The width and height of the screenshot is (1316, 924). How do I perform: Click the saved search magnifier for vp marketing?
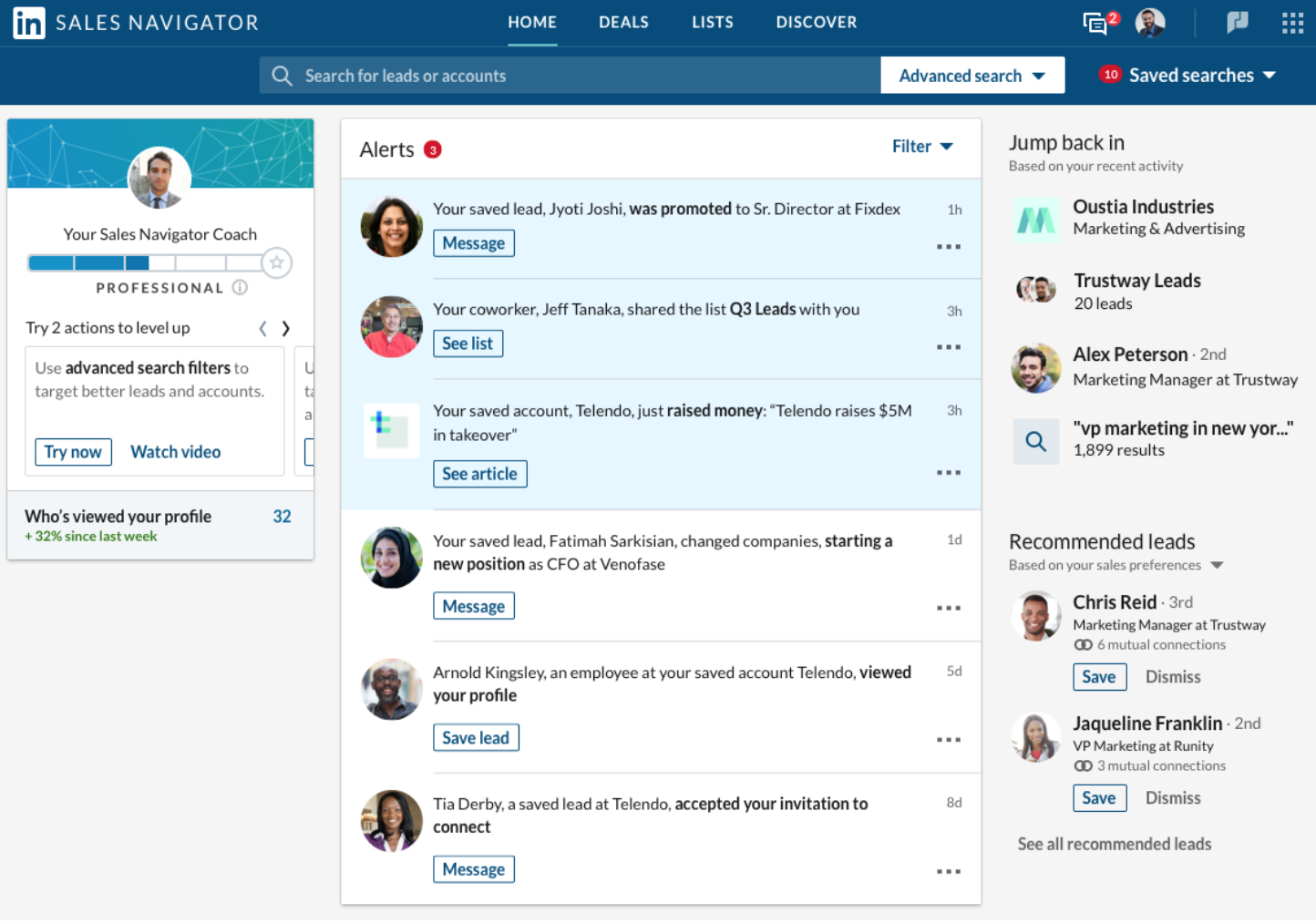(1035, 441)
